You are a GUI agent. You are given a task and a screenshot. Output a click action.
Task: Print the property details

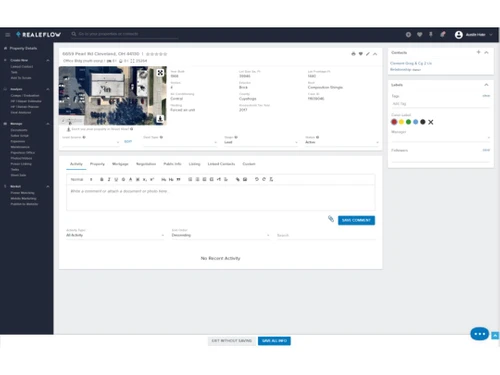tap(353, 54)
